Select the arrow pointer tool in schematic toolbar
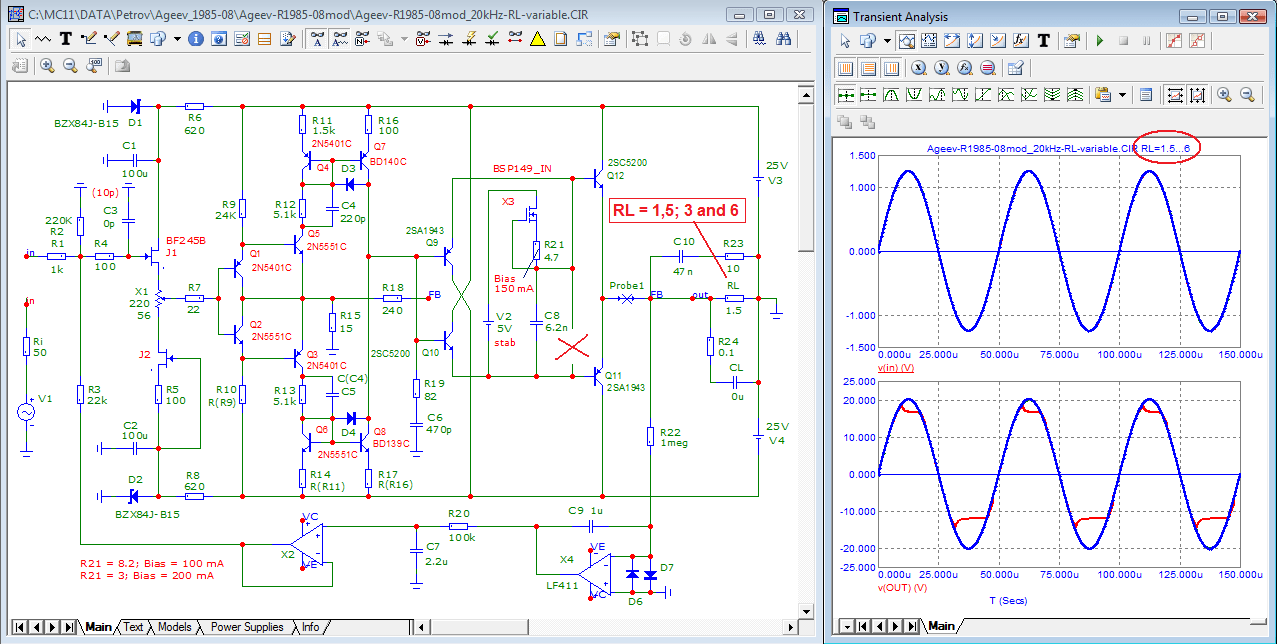Screen dimensions: 1277x644 tap(20, 39)
